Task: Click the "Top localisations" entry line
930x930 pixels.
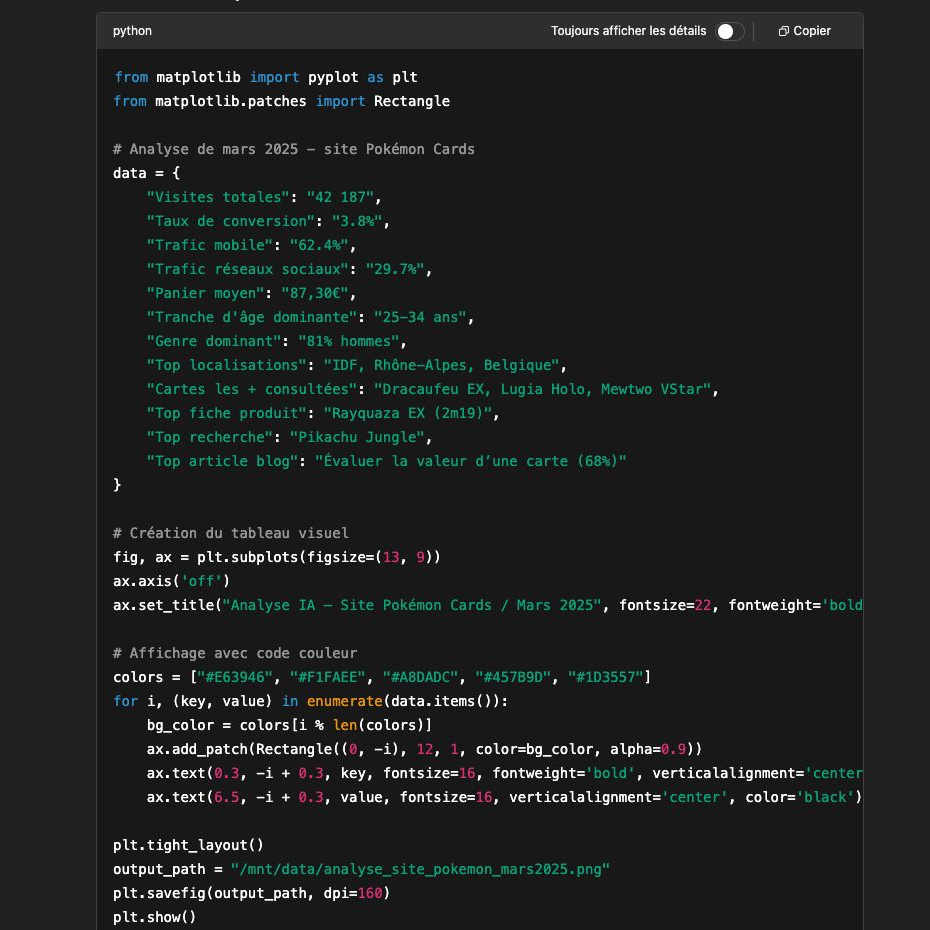Action: 356,365
